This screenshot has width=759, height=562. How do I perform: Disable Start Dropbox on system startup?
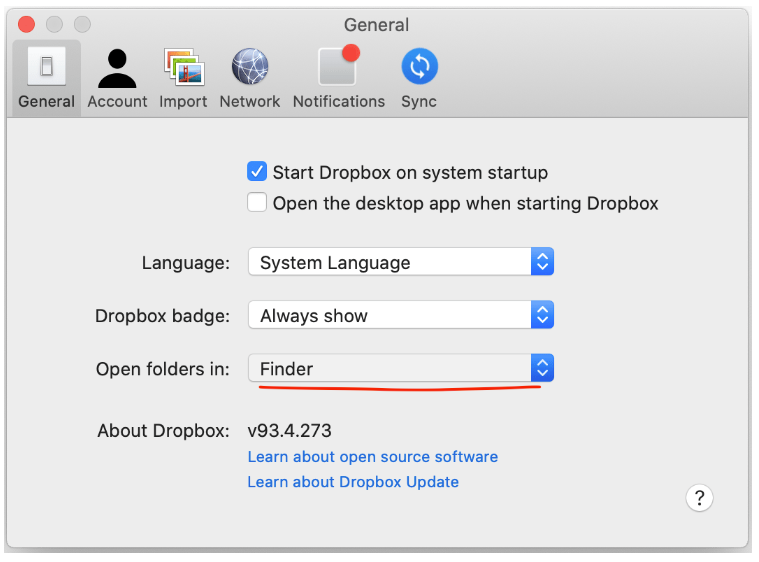tap(257, 172)
